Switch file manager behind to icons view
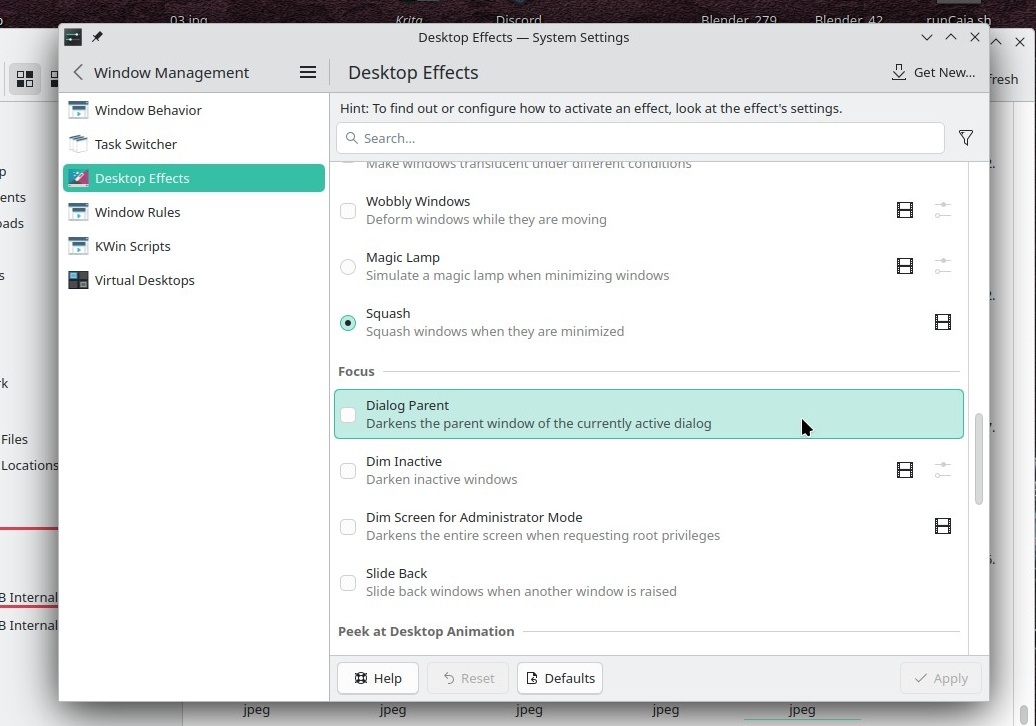Viewport: 1036px width, 726px height. (25, 79)
